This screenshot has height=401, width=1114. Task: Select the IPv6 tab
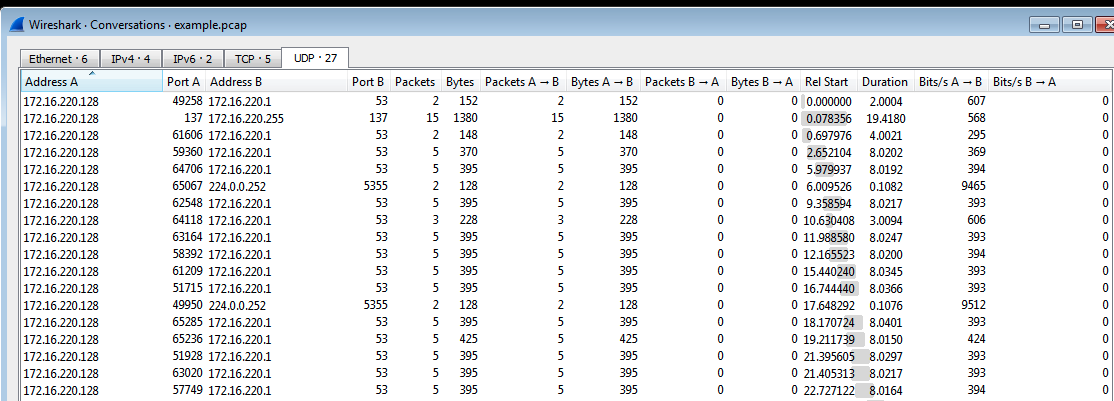[x=192, y=59]
